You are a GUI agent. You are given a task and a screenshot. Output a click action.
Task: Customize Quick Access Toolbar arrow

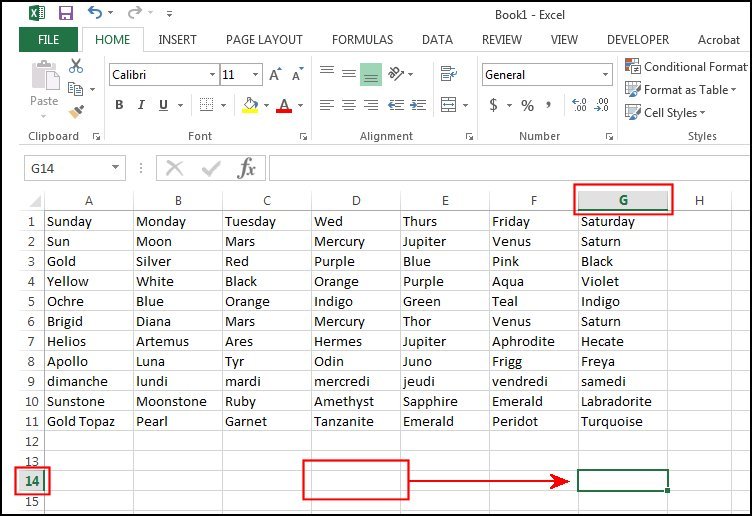(x=169, y=14)
